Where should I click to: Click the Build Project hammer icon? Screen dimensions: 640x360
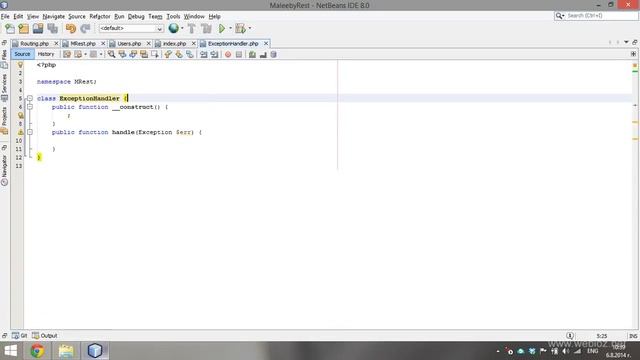tap(191, 28)
